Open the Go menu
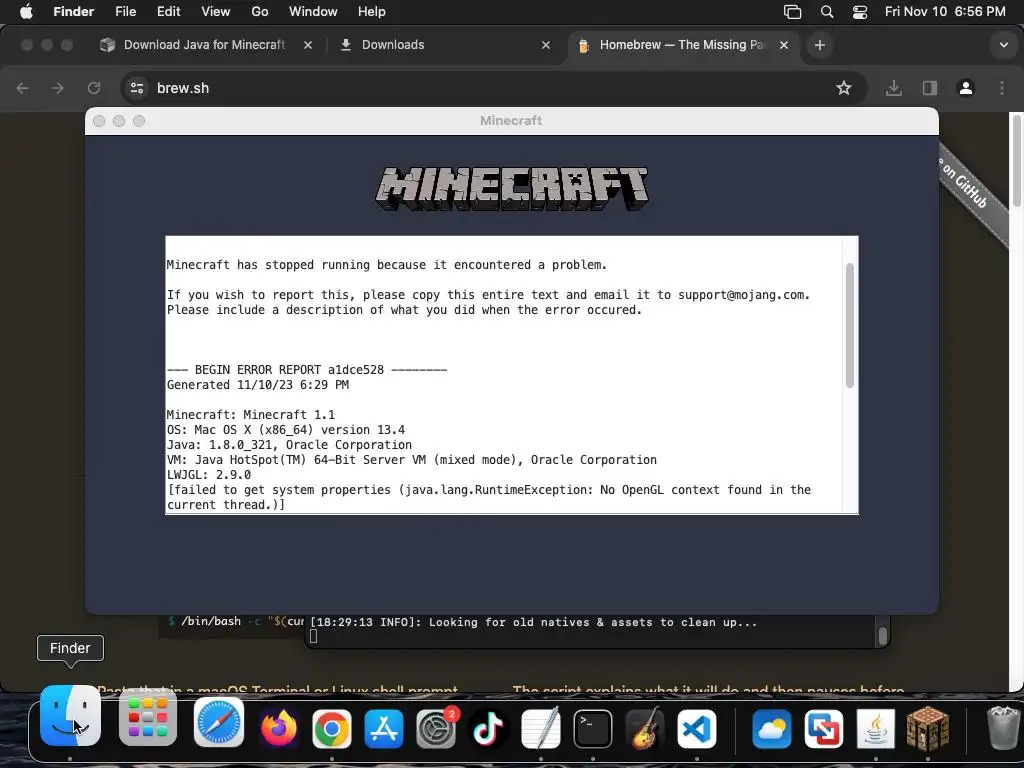The height and width of the screenshot is (768, 1024). 259,12
